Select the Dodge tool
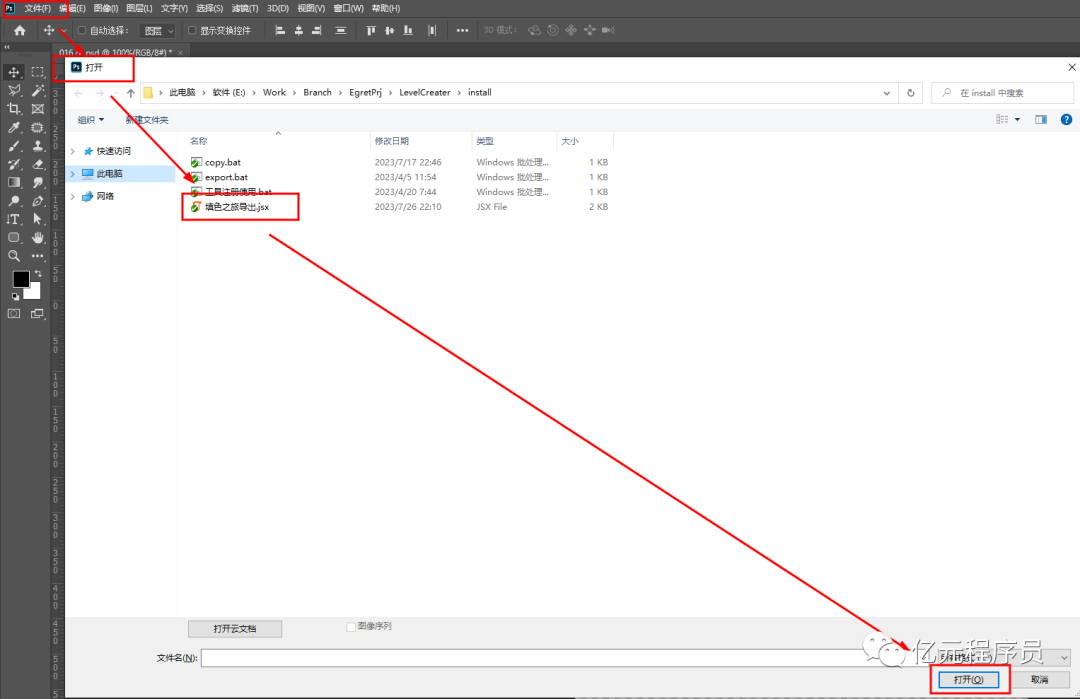 click(x=14, y=201)
